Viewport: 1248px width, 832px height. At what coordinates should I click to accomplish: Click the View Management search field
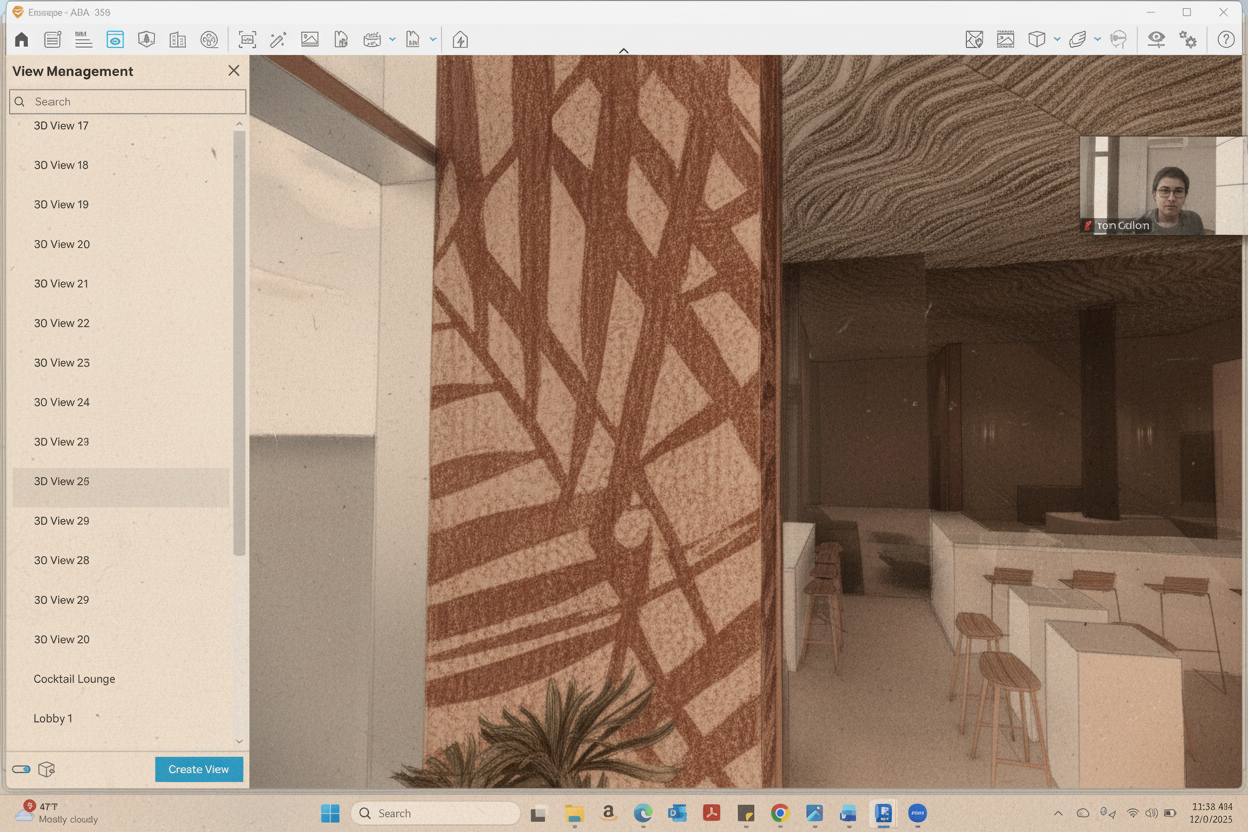pyautogui.click(x=128, y=102)
